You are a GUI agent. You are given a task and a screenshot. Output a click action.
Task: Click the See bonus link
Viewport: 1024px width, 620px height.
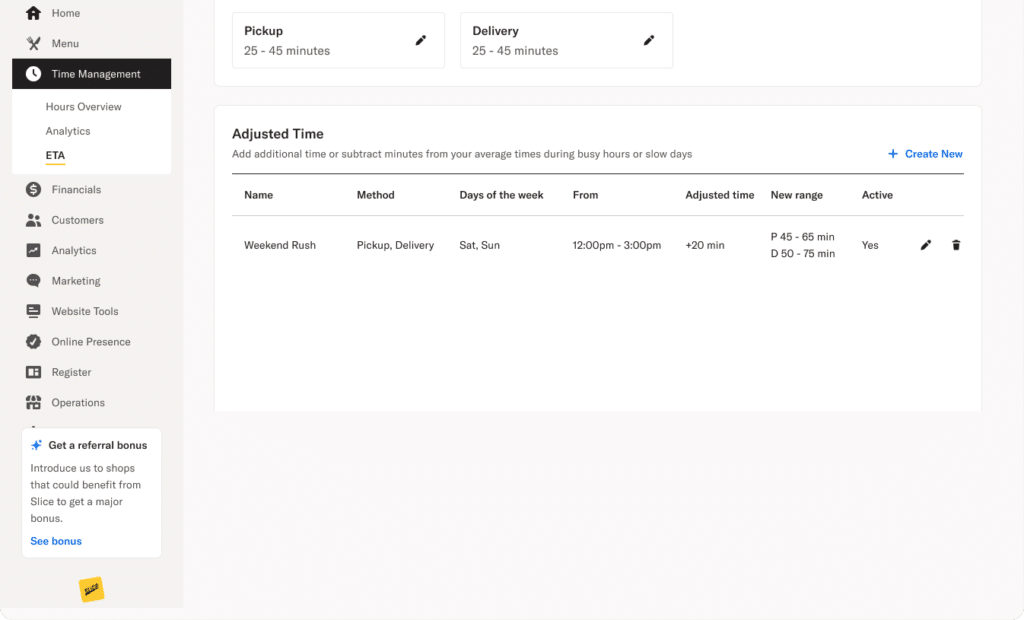[x=56, y=541]
